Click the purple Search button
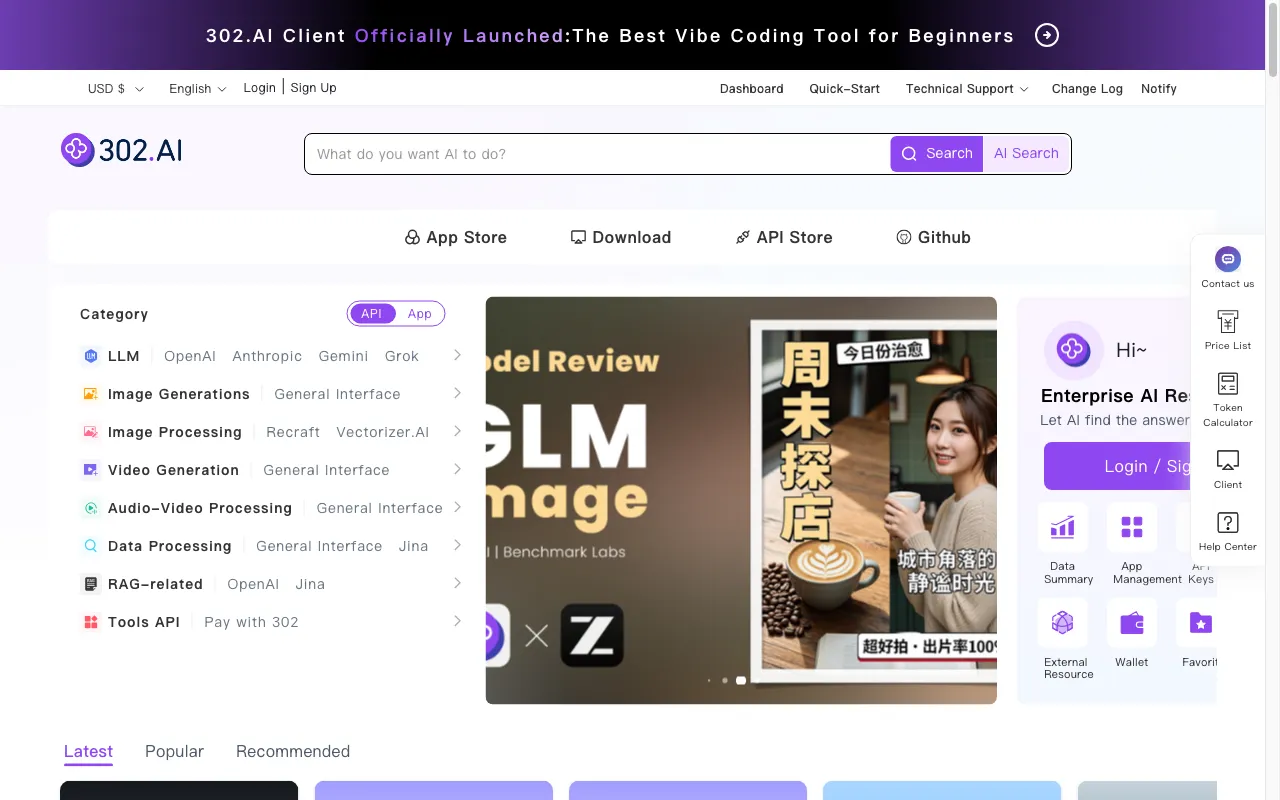The width and height of the screenshot is (1280, 800). 937,154
